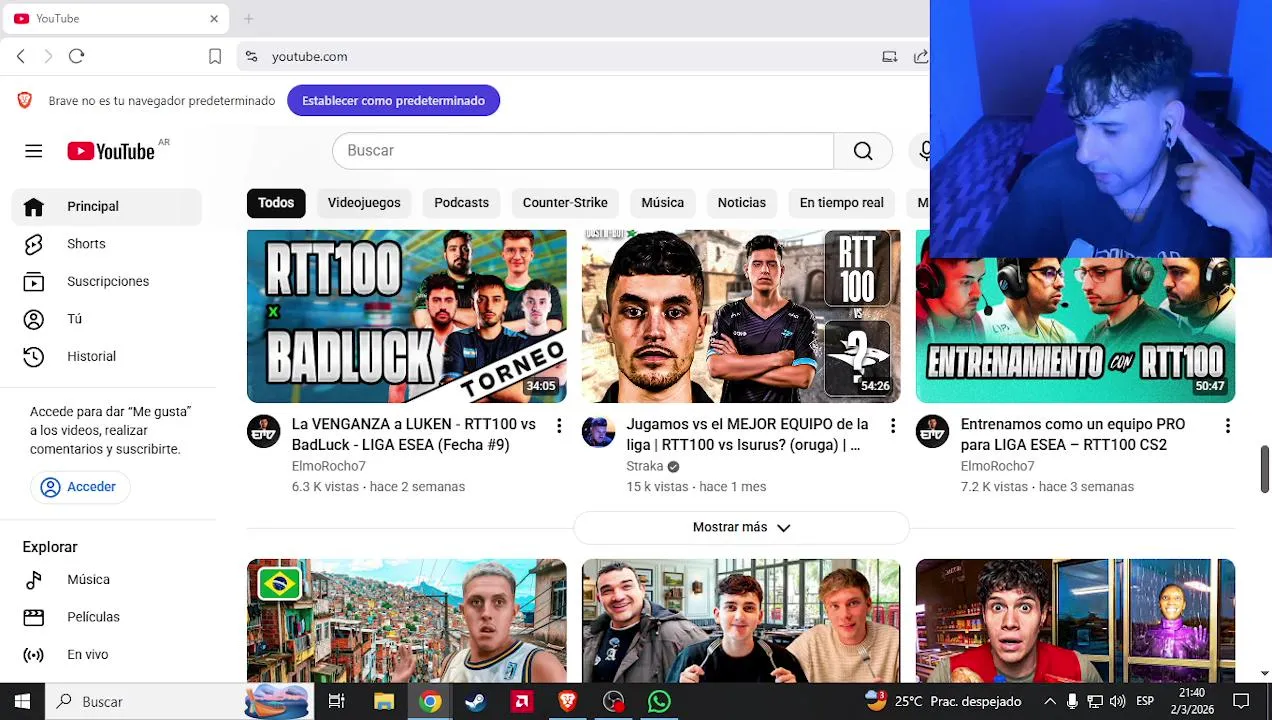Image resolution: width=1272 pixels, height=720 pixels.
Task: Open Jugamos vs el MEJOR EQUIPO video title
Action: [x=747, y=435]
